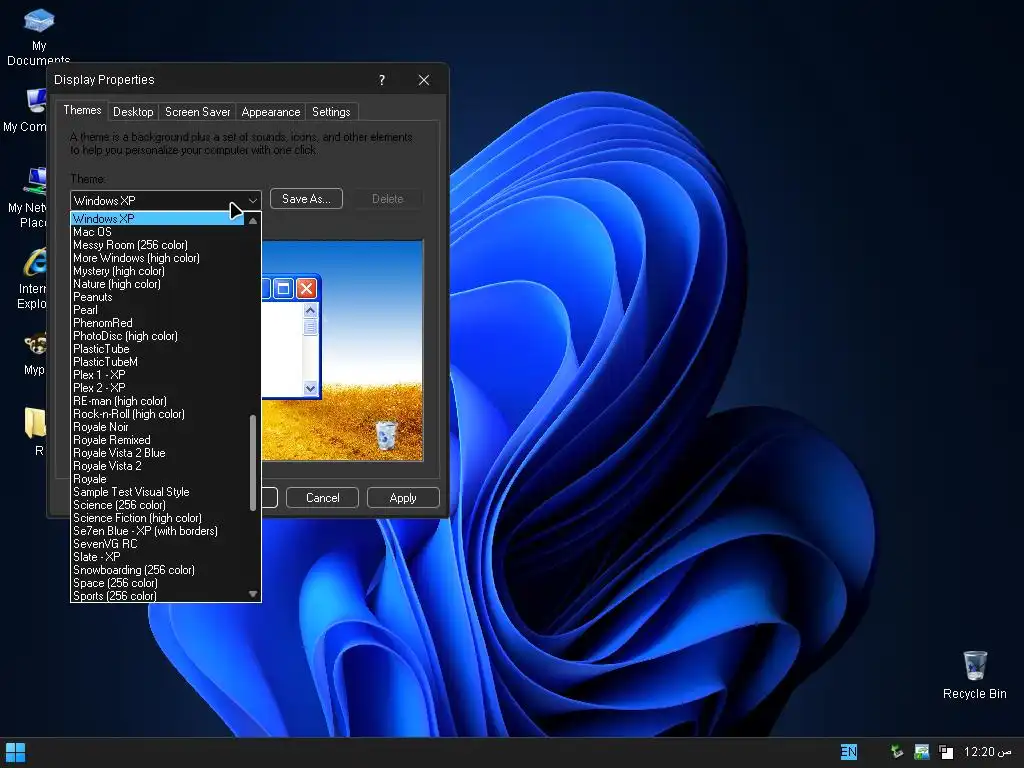Screen dimensions: 1024x768
Task: Collapse the Theme combo box arrow
Action: coord(253,200)
